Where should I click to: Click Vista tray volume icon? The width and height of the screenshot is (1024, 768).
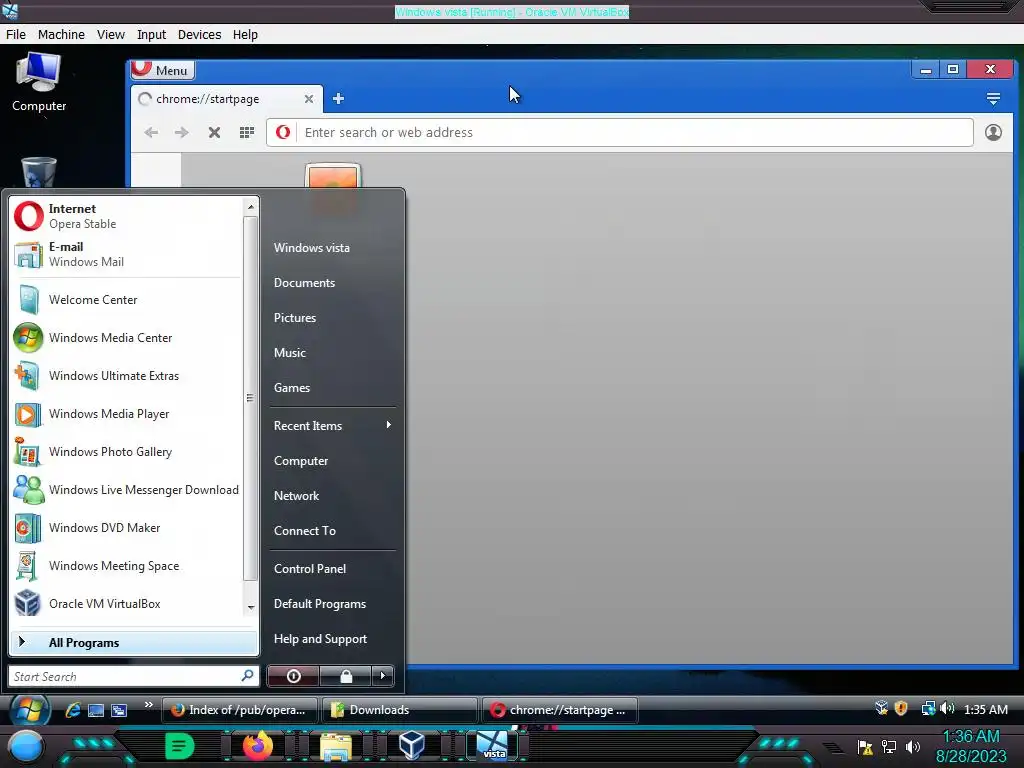click(948, 709)
